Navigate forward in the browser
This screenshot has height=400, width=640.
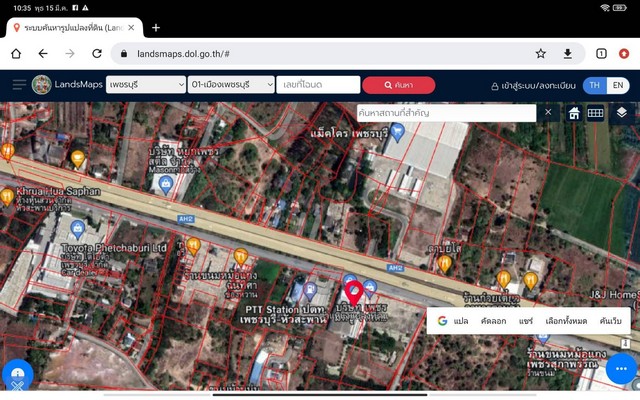[70, 53]
